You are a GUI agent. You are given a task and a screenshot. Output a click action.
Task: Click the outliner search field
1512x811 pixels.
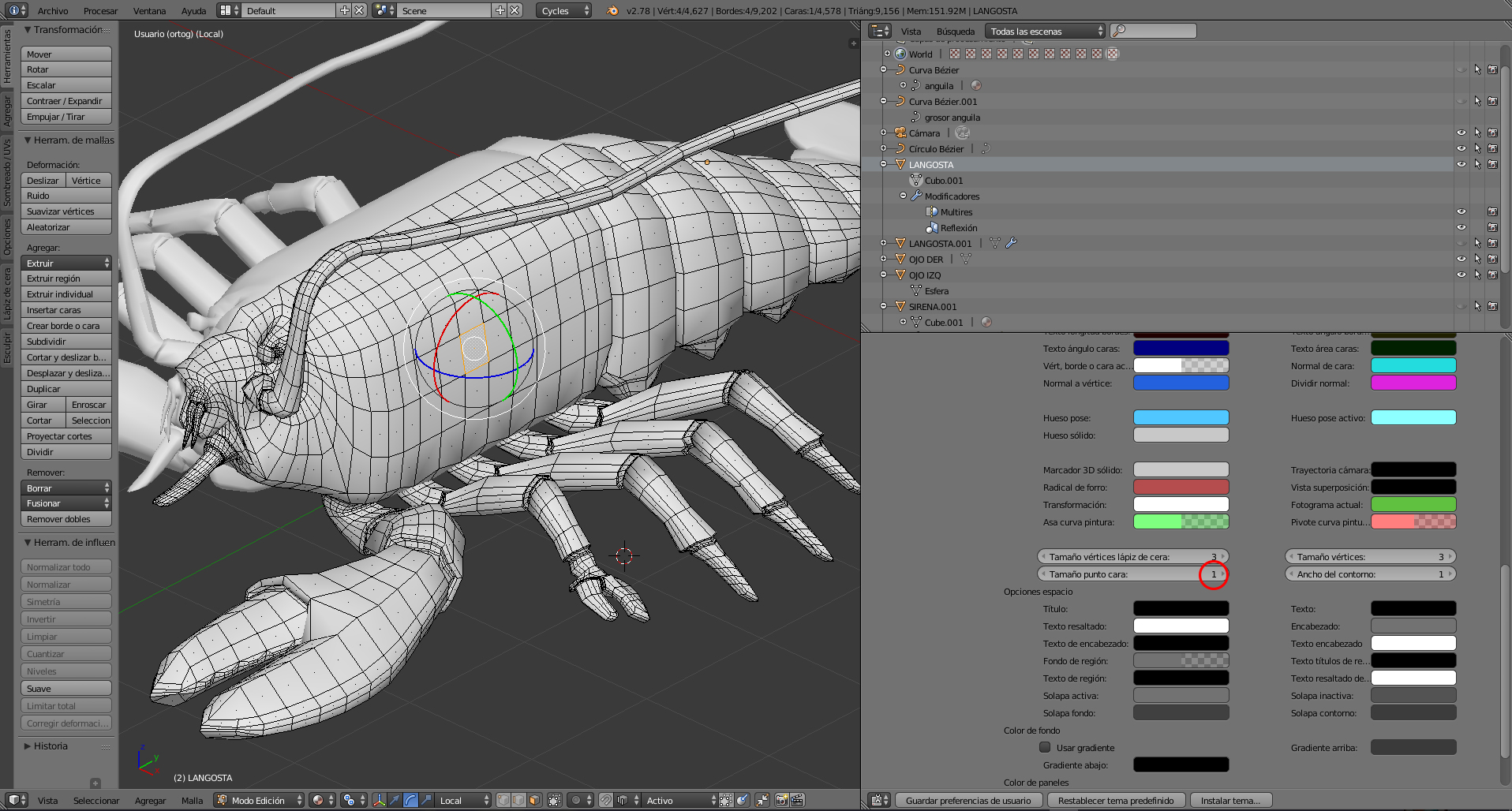pos(1154,31)
